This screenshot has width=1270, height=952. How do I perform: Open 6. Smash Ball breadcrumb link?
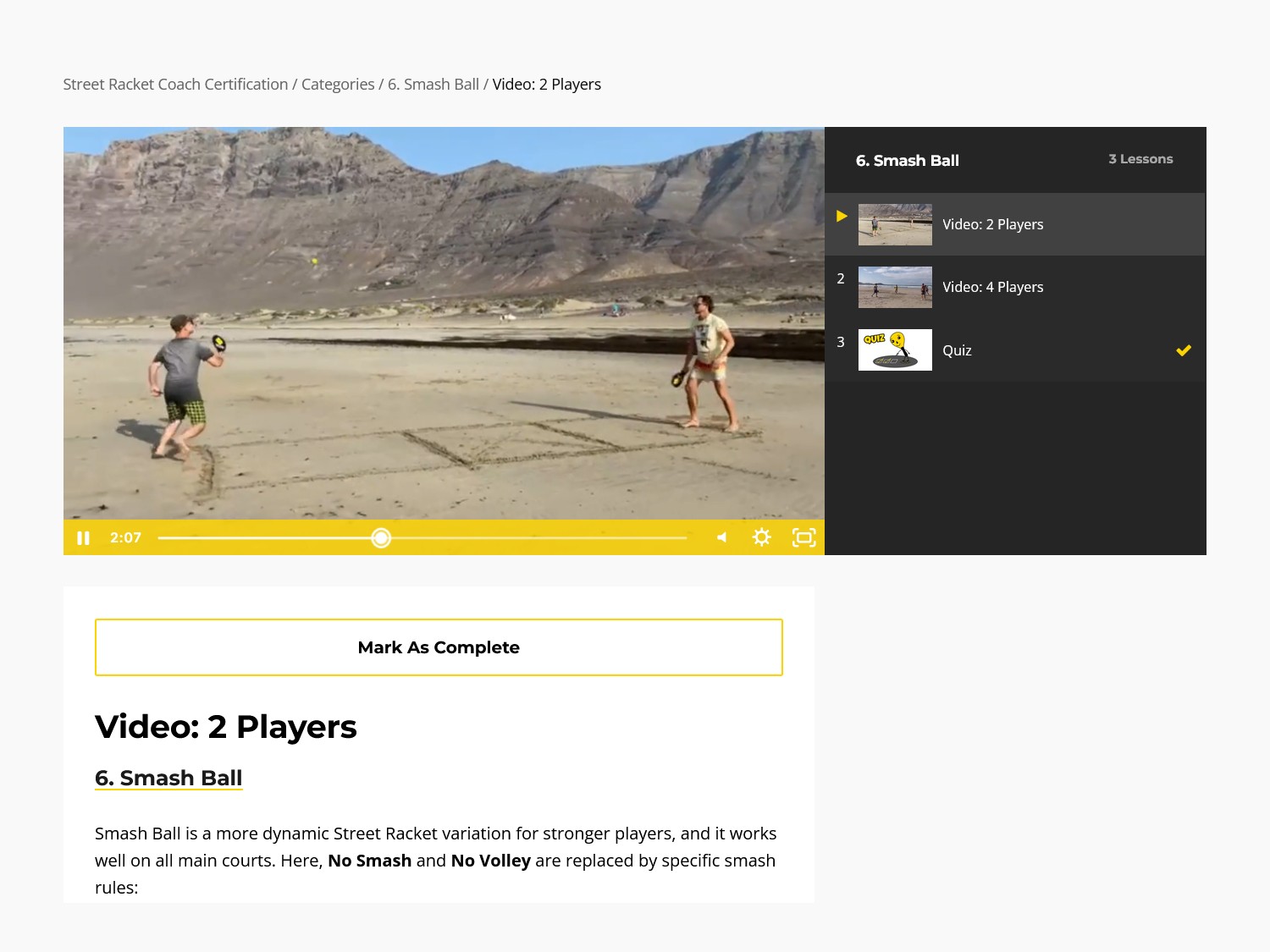433,85
